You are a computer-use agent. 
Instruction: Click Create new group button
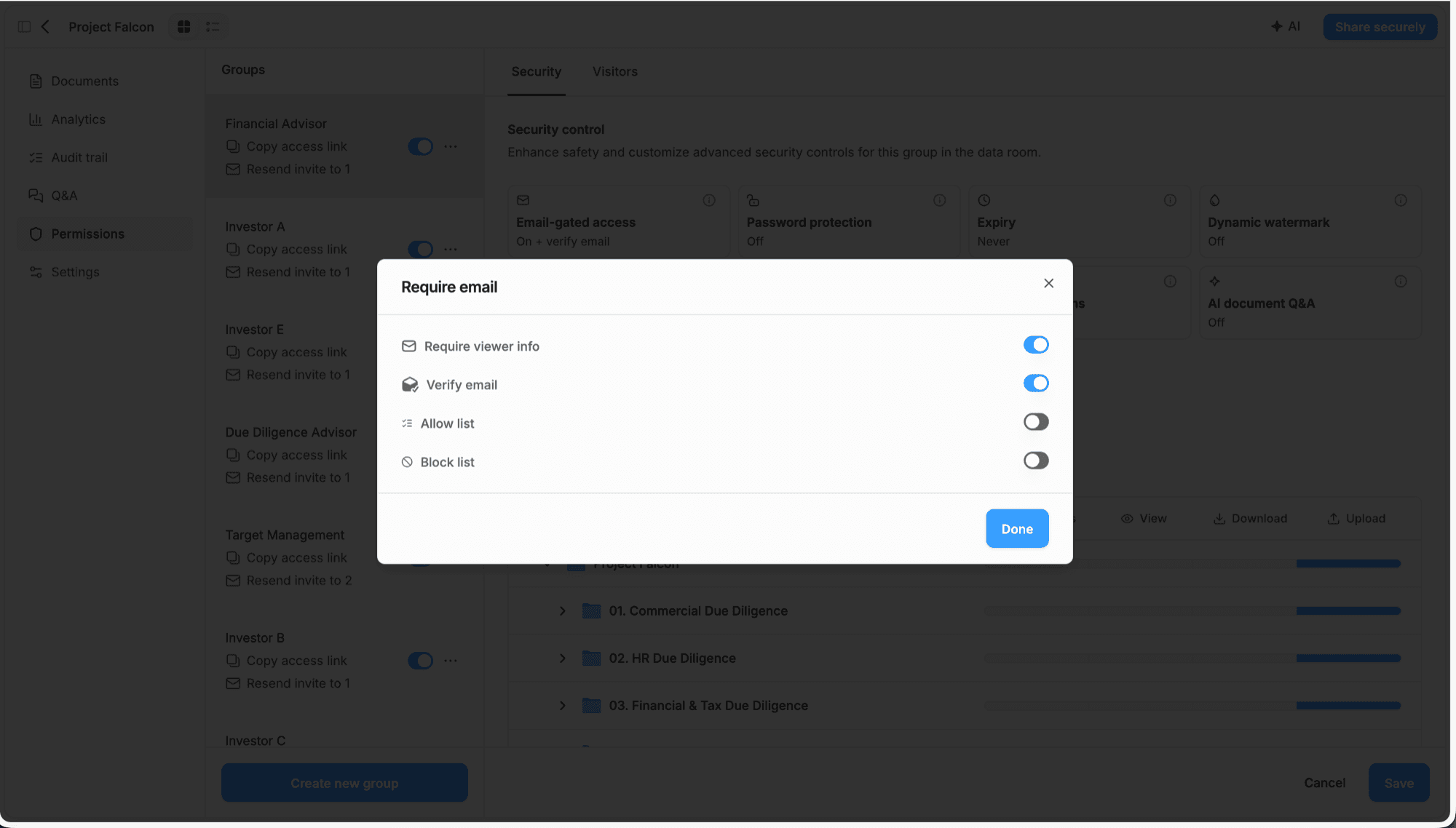344,783
